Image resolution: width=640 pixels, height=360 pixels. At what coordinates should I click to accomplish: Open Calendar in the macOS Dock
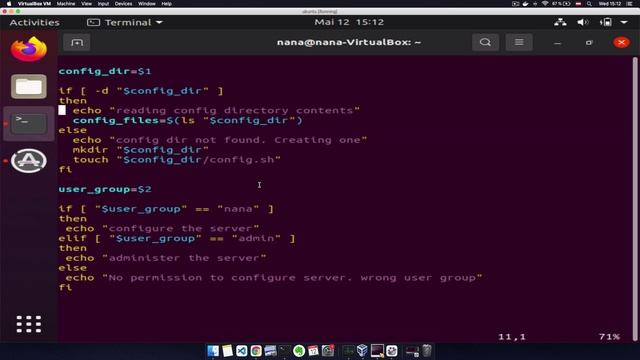[x=313, y=351]
